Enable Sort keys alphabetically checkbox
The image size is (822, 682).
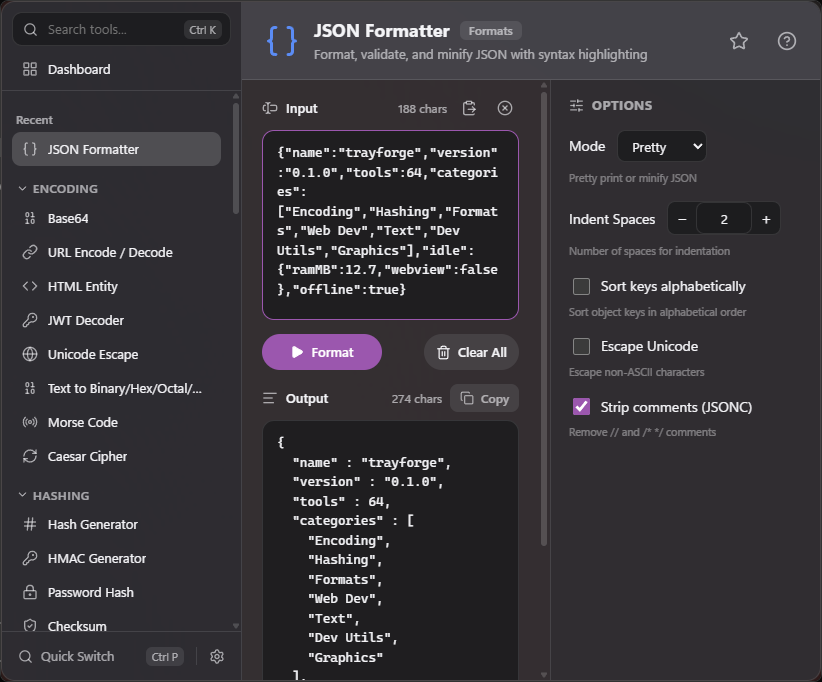[x=581, y=287]
